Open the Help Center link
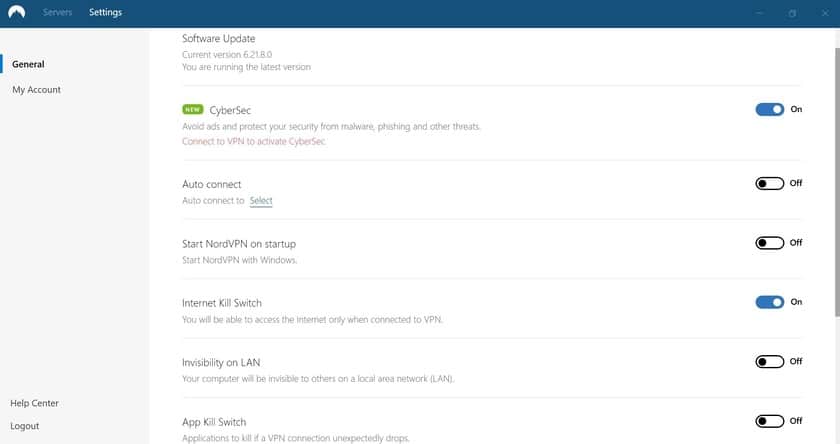This screenshot has width=840, height=444. point(34,403)
